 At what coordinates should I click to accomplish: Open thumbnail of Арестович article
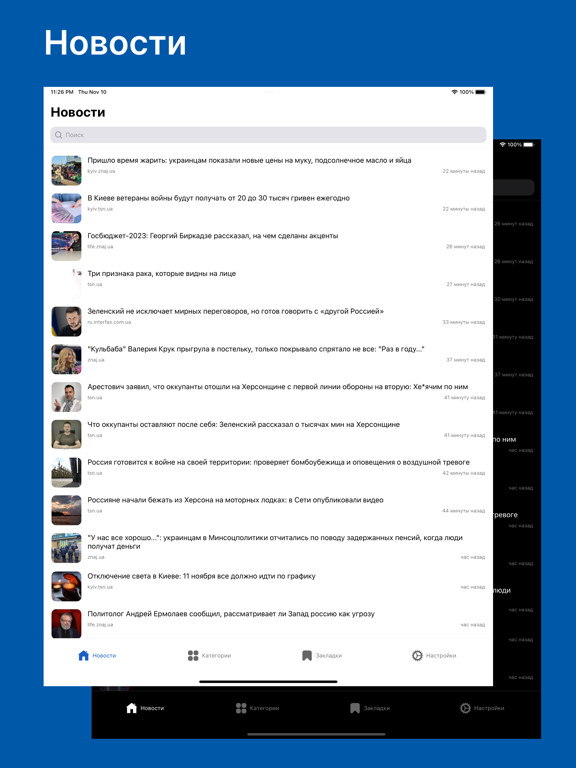click(x=66, y=397)
